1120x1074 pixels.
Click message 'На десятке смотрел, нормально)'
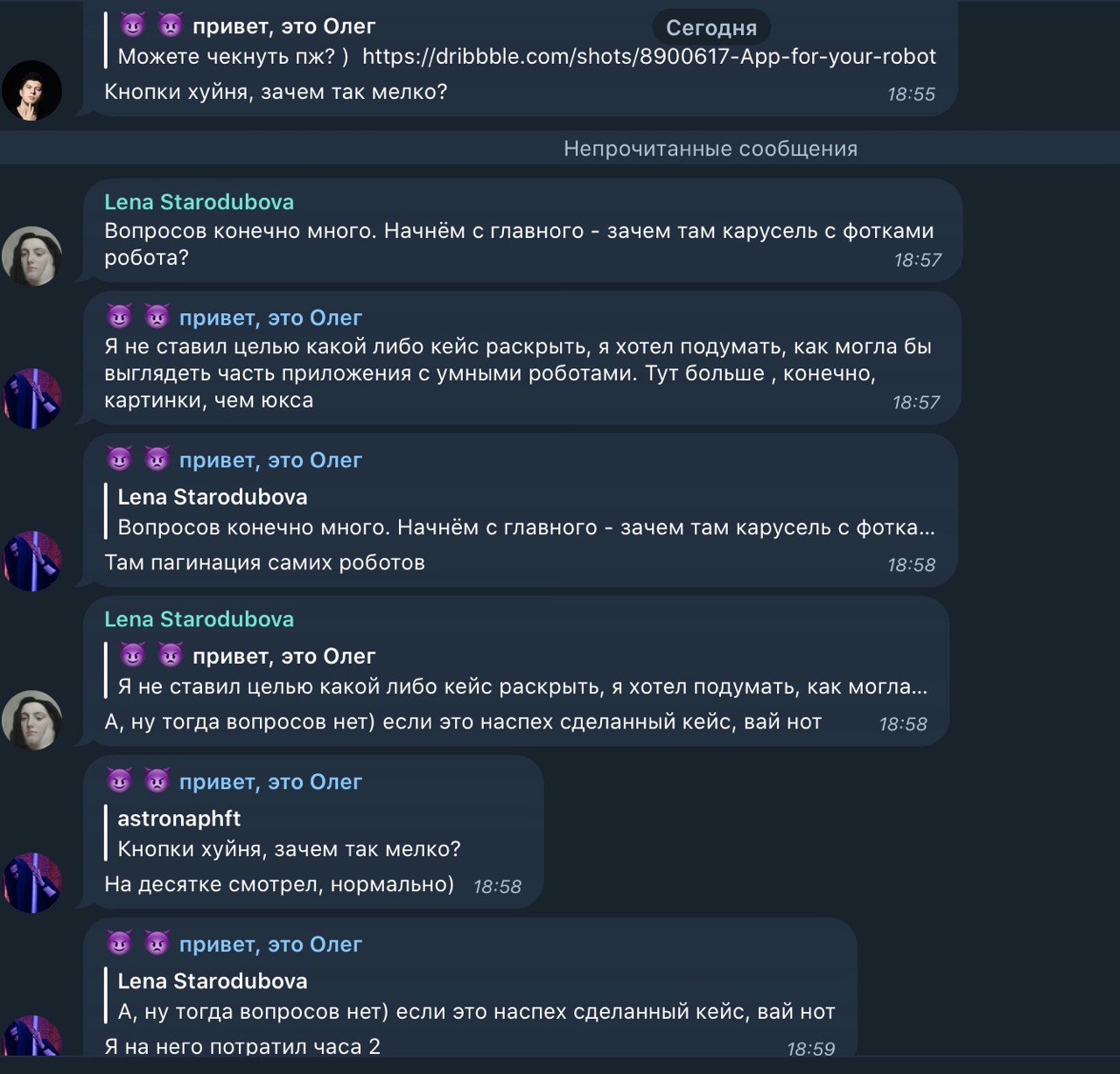[x=279, y=884]
